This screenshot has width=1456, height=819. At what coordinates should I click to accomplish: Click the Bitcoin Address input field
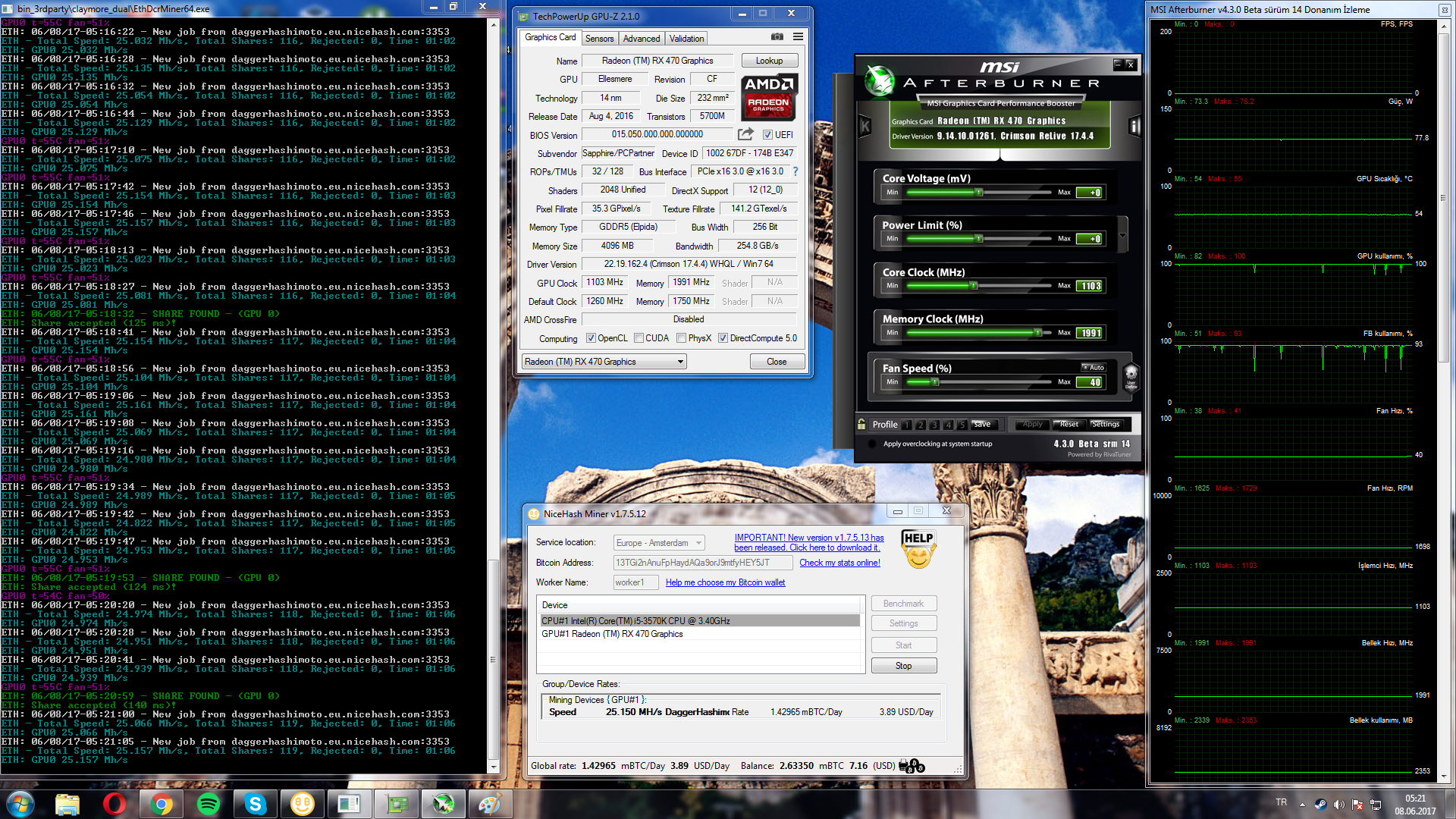coord(703,563)
